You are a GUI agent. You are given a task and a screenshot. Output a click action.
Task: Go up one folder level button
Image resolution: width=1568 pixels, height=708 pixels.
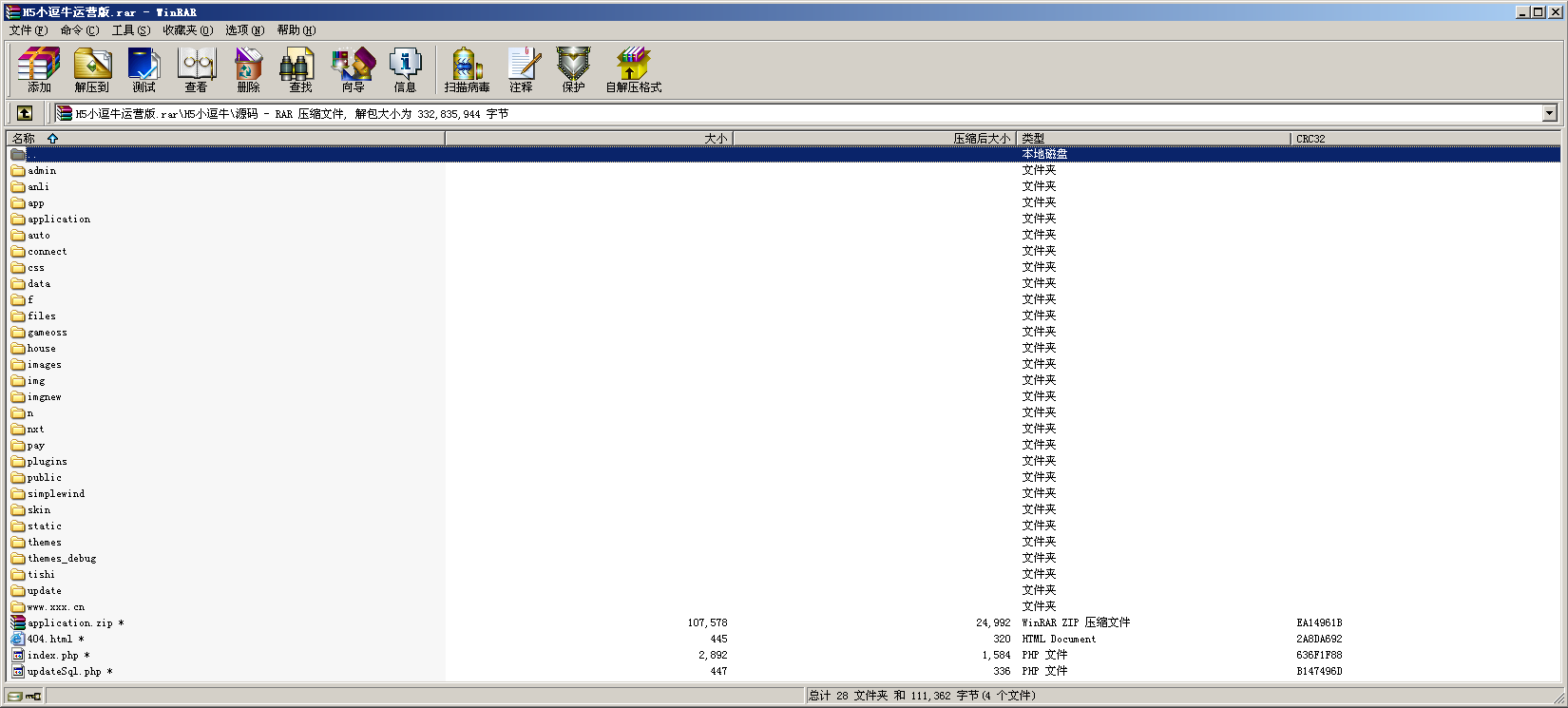(25, 113)
